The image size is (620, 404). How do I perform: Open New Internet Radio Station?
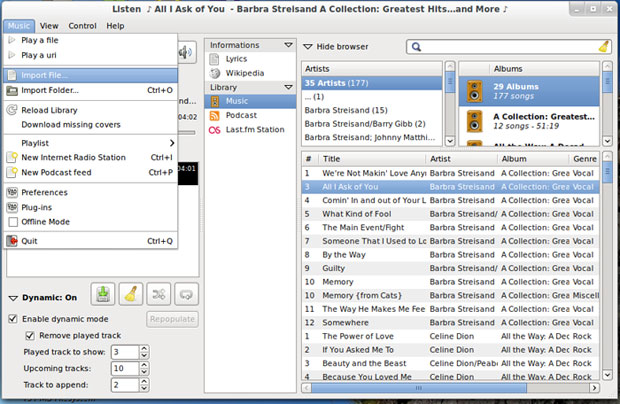[91, 157]
